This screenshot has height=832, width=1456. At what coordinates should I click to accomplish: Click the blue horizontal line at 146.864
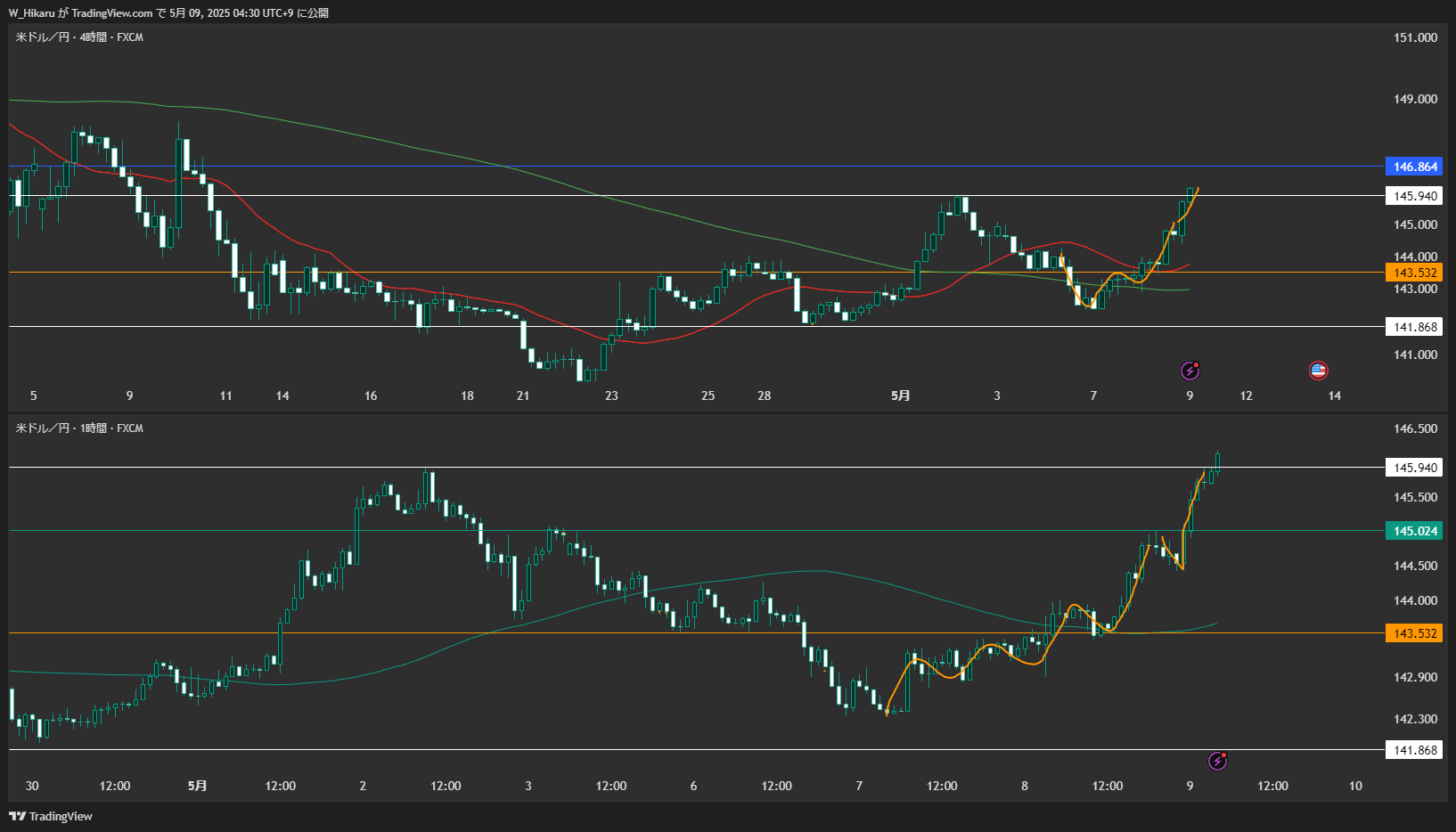tap(695, 167)
